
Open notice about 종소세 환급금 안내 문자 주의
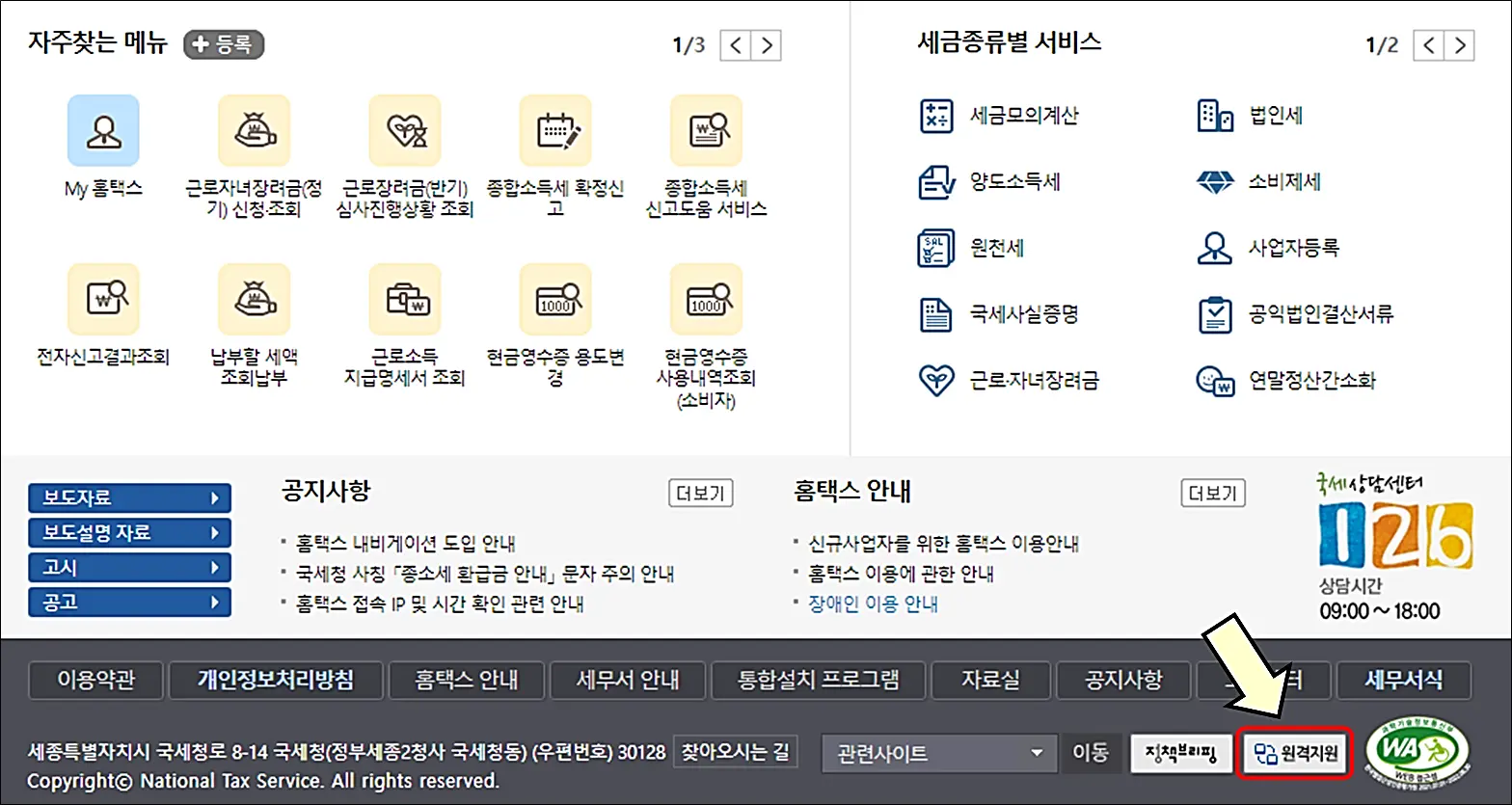(x=485, y=574)
